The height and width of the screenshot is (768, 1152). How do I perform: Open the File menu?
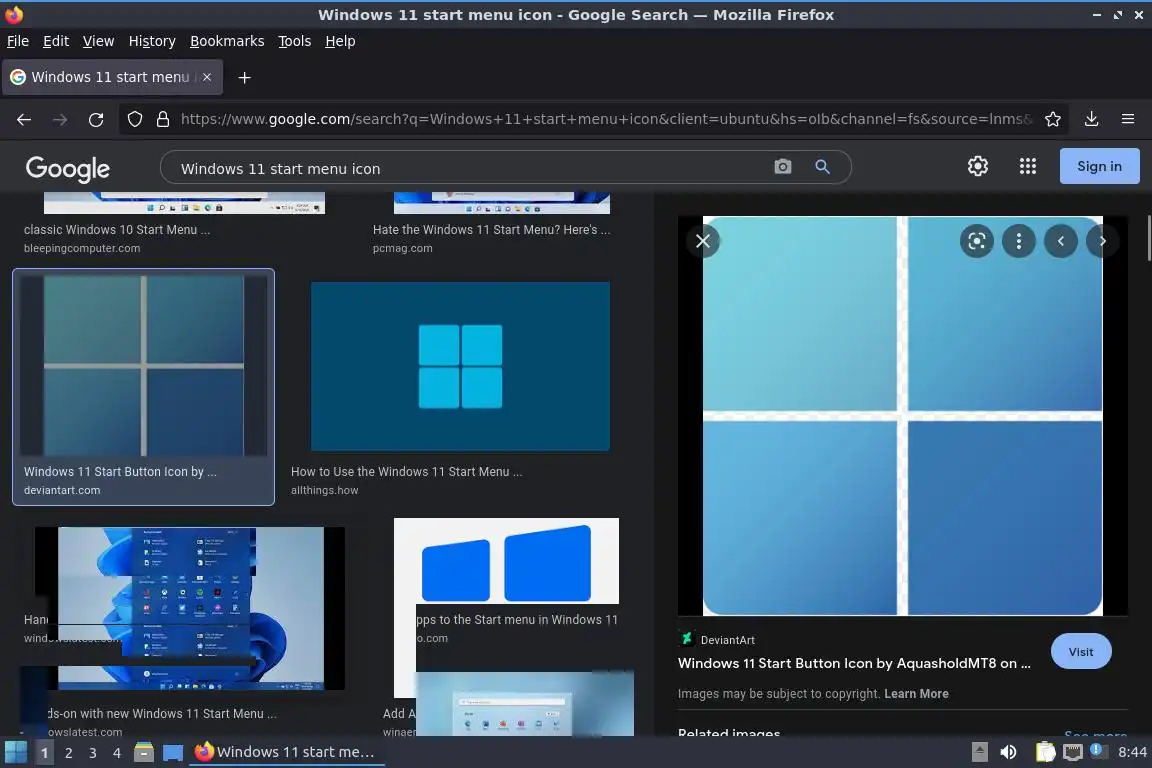(x=18, y=41)
